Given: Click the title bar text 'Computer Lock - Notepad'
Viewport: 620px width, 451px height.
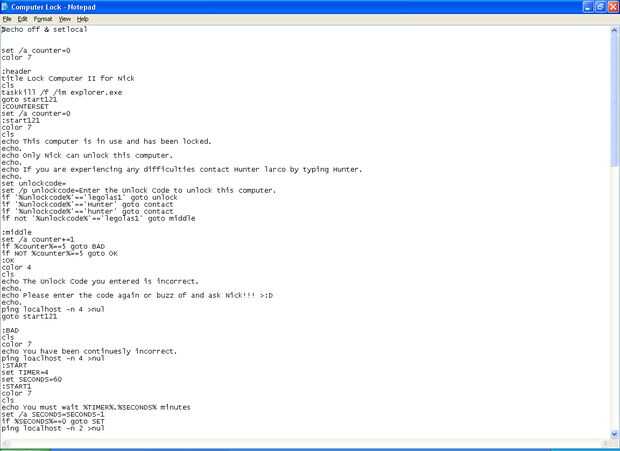Looking at the screenshot, I should 53,7.
